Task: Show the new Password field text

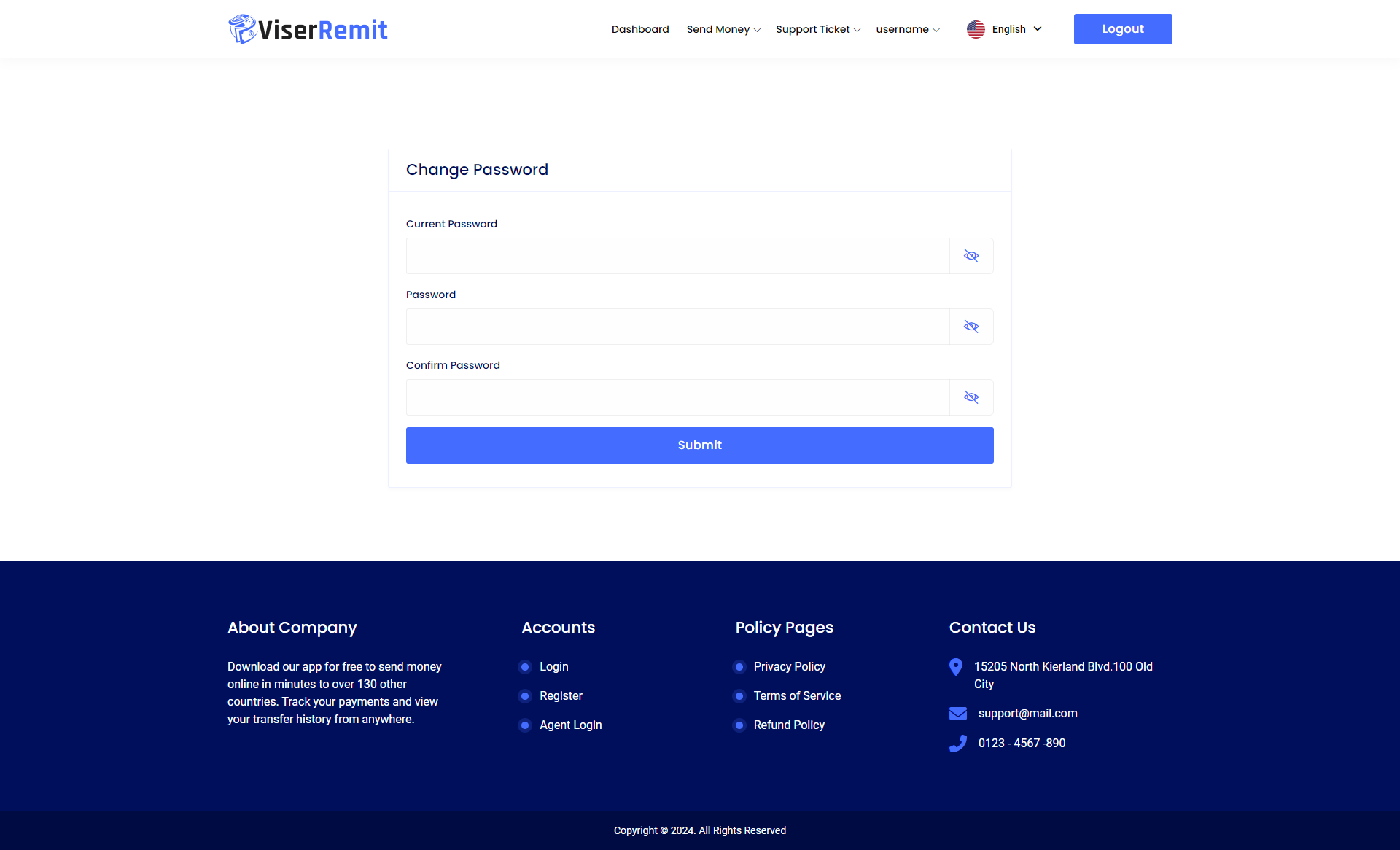Action: pos(971,327)
